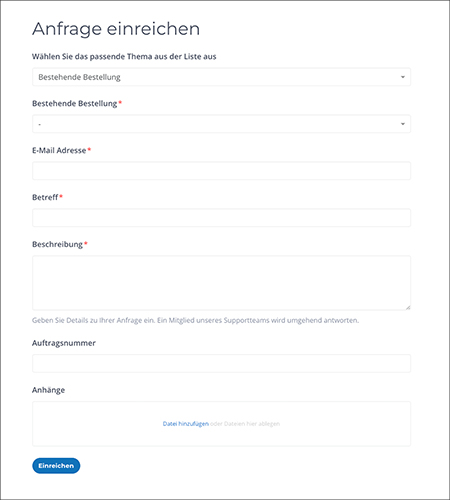Focus the E-Mail Adresse input field

coord(221,171)
